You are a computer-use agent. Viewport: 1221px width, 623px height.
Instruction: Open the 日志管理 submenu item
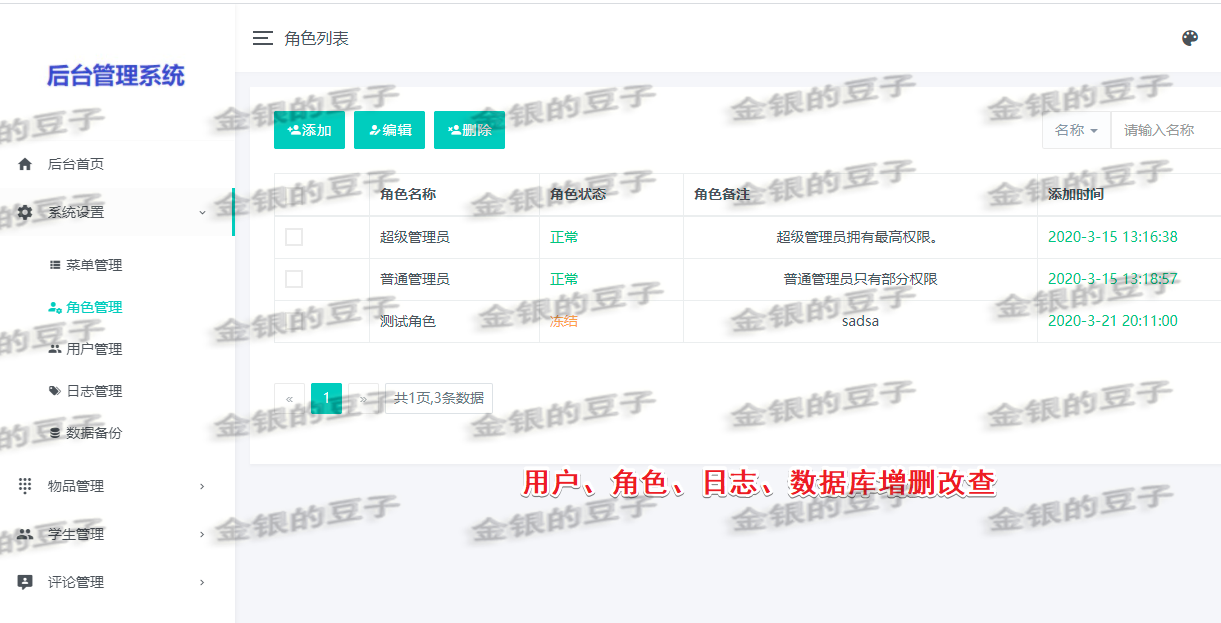94,391
